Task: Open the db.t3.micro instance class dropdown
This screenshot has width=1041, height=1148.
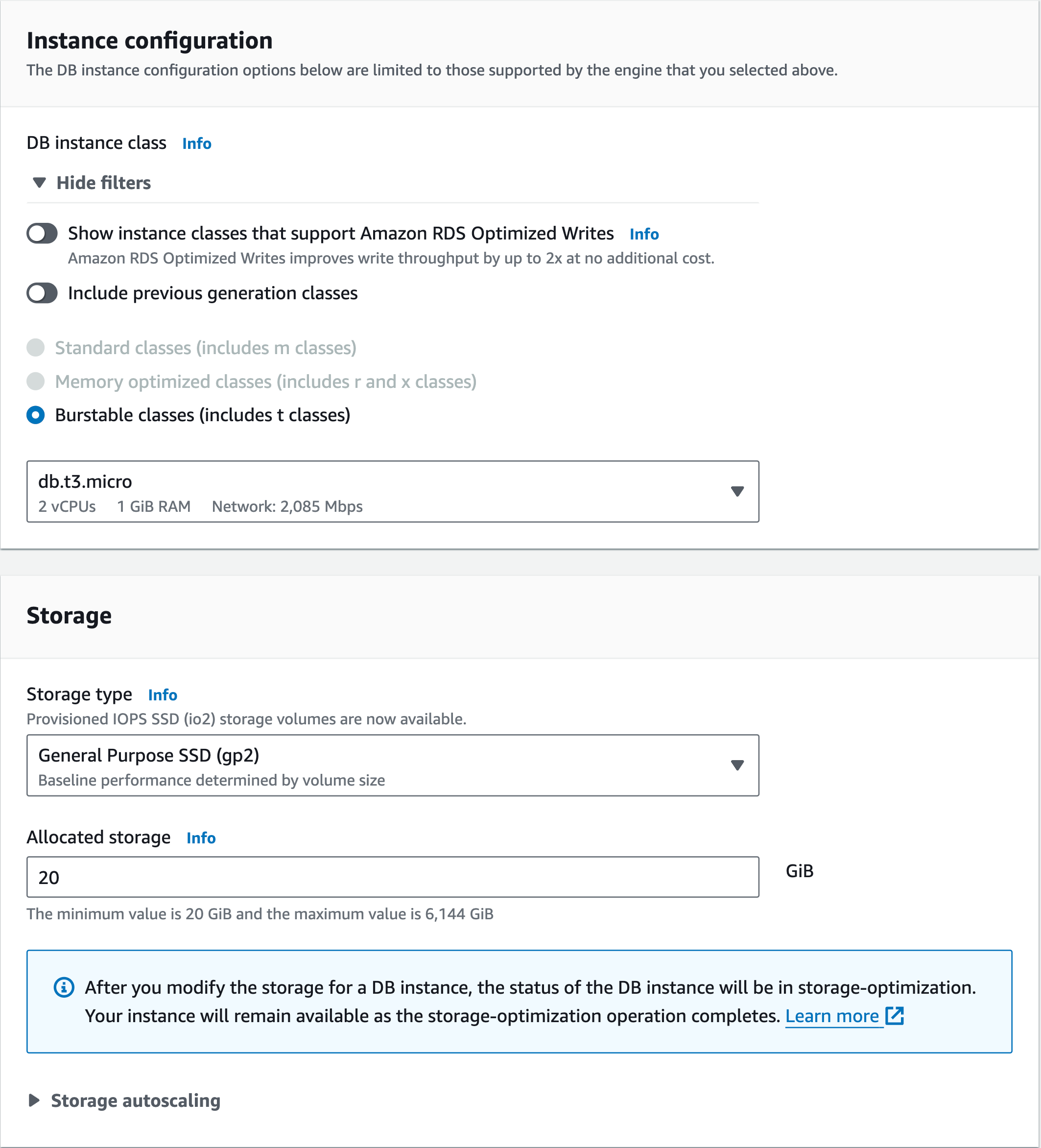Action: tap(393, 491)
